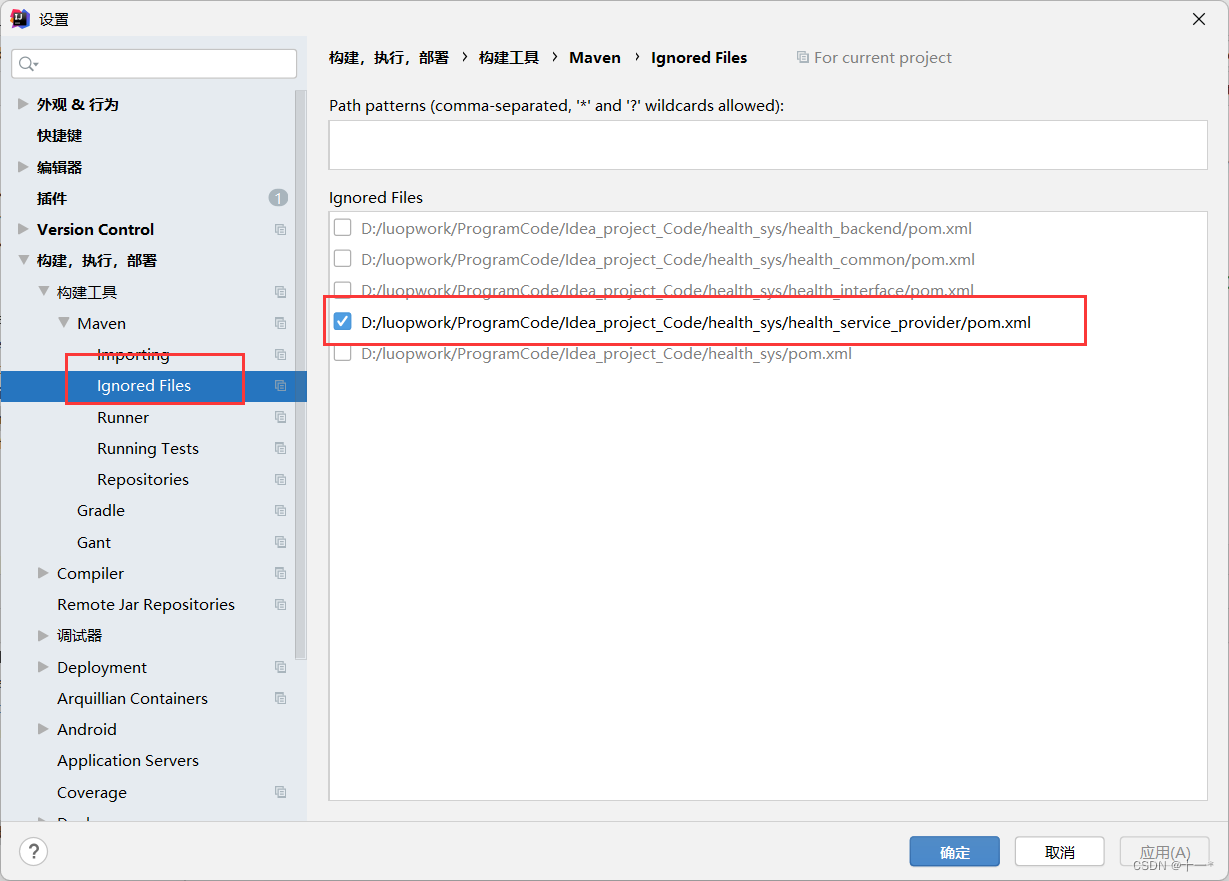The image size is (1229, 881).
Task: Expand the Deployment node
Action: 43,667
